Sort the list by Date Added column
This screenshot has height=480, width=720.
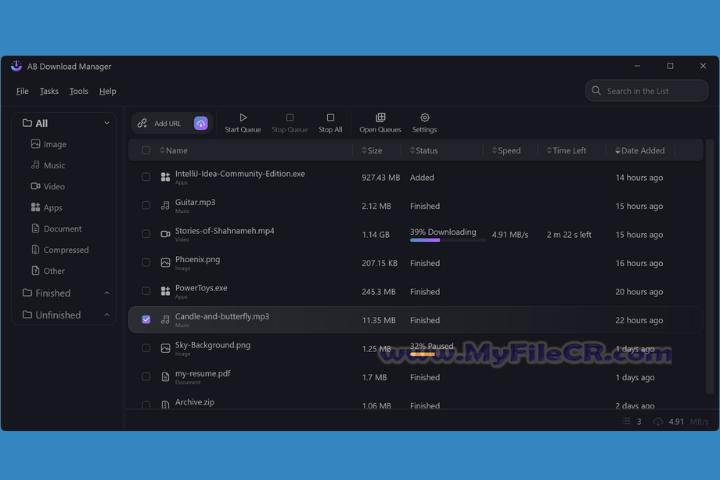pyautogui.click(x=640, y=150)
